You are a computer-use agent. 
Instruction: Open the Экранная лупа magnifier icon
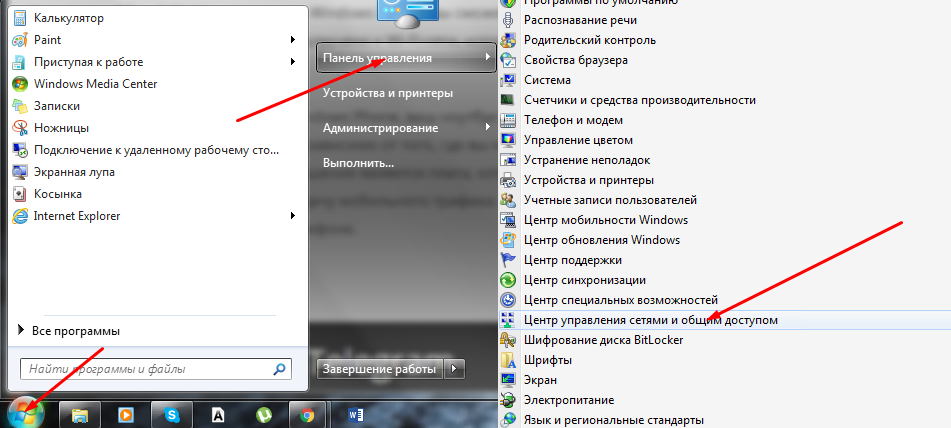click(x=20, y=172)
